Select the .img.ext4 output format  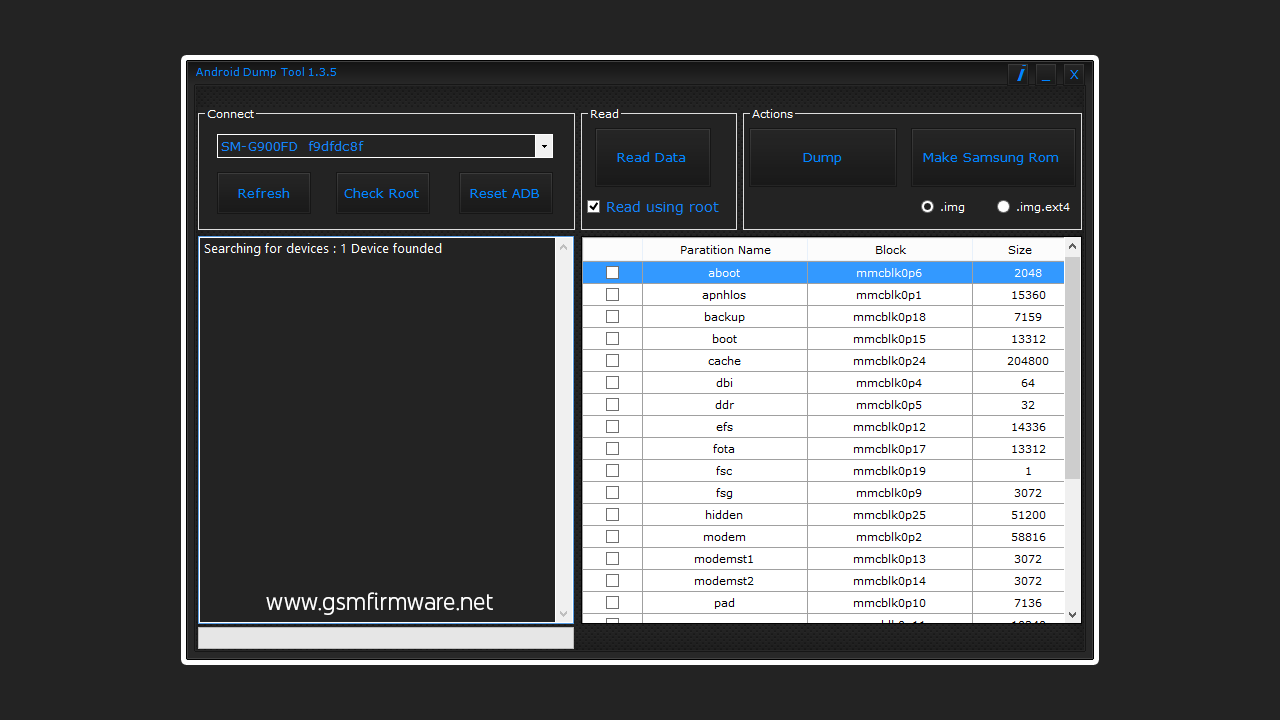1003,206
